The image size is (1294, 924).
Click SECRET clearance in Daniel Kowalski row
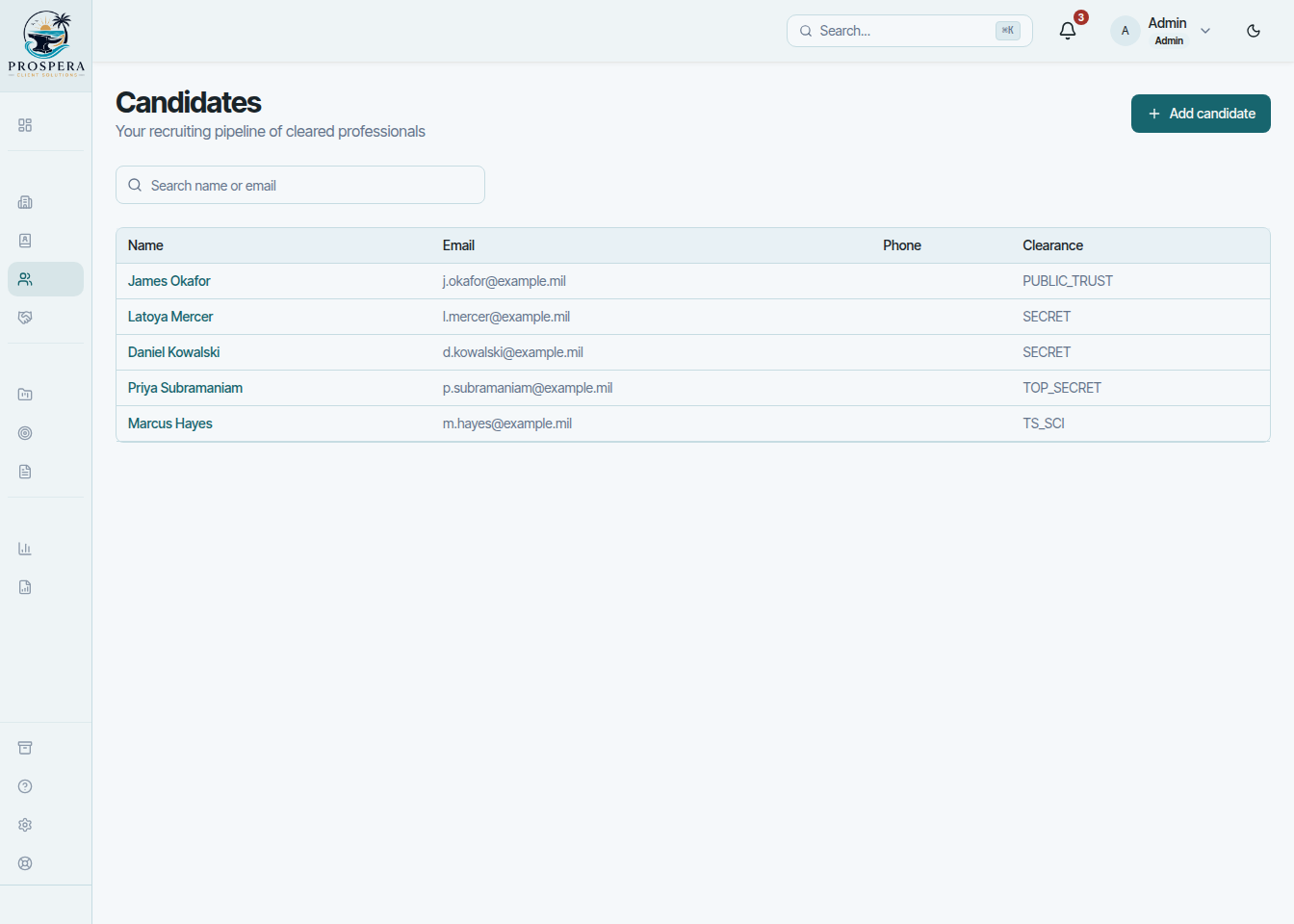click(x=1047, y=352)
